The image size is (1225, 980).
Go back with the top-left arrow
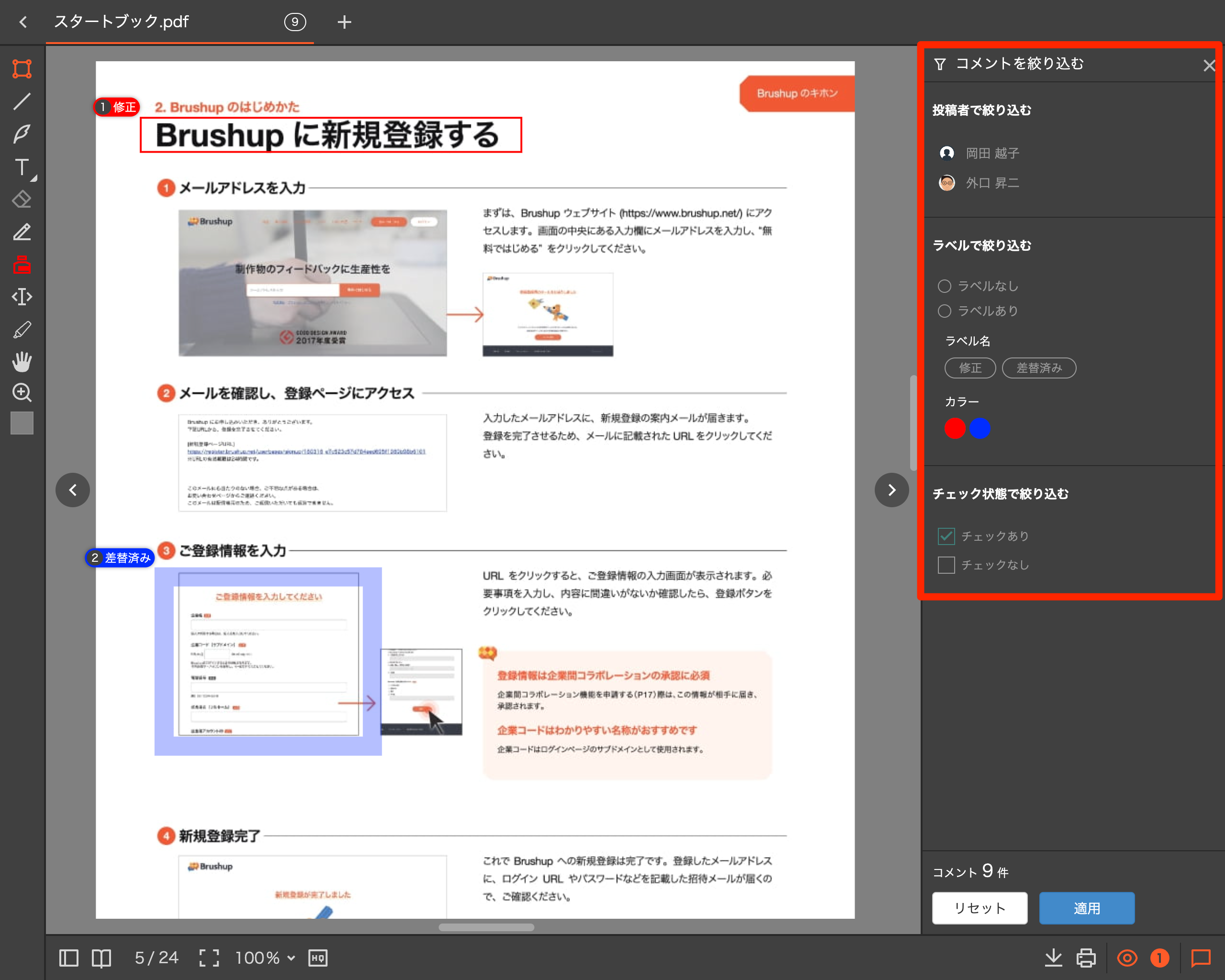click(x=23, y=22)
